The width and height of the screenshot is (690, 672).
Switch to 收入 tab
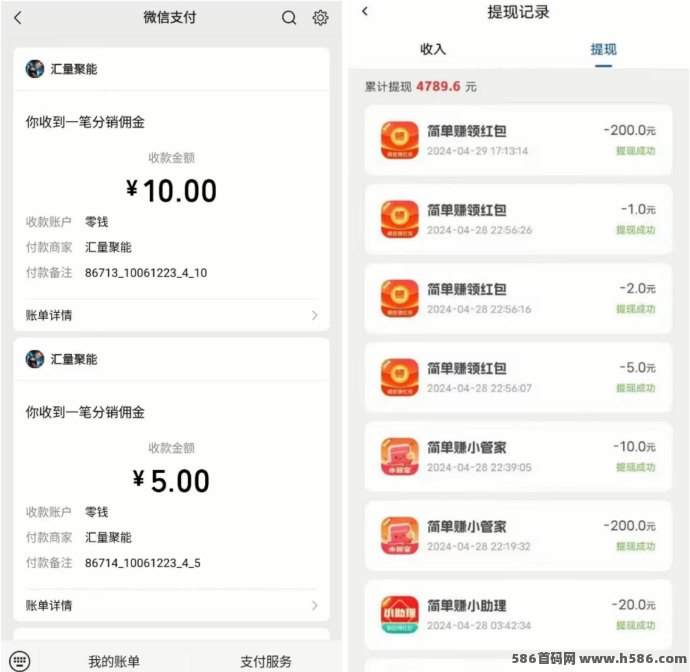pos(433,49)
